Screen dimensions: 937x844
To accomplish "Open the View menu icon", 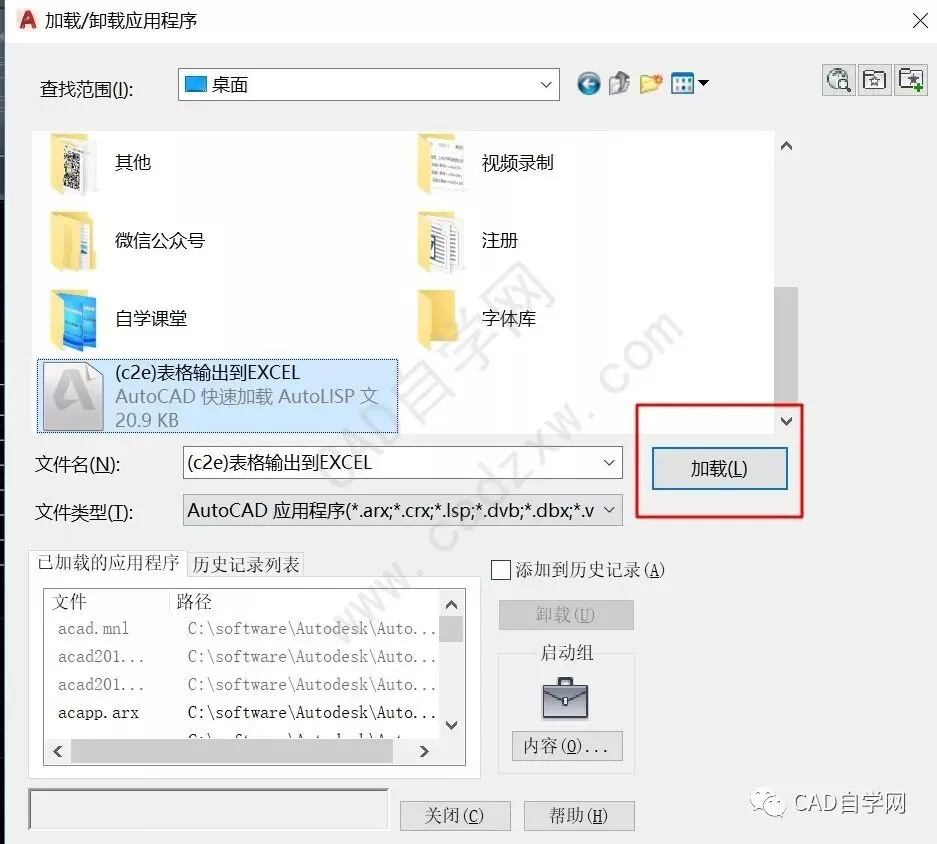I will [x=689, y=83].
